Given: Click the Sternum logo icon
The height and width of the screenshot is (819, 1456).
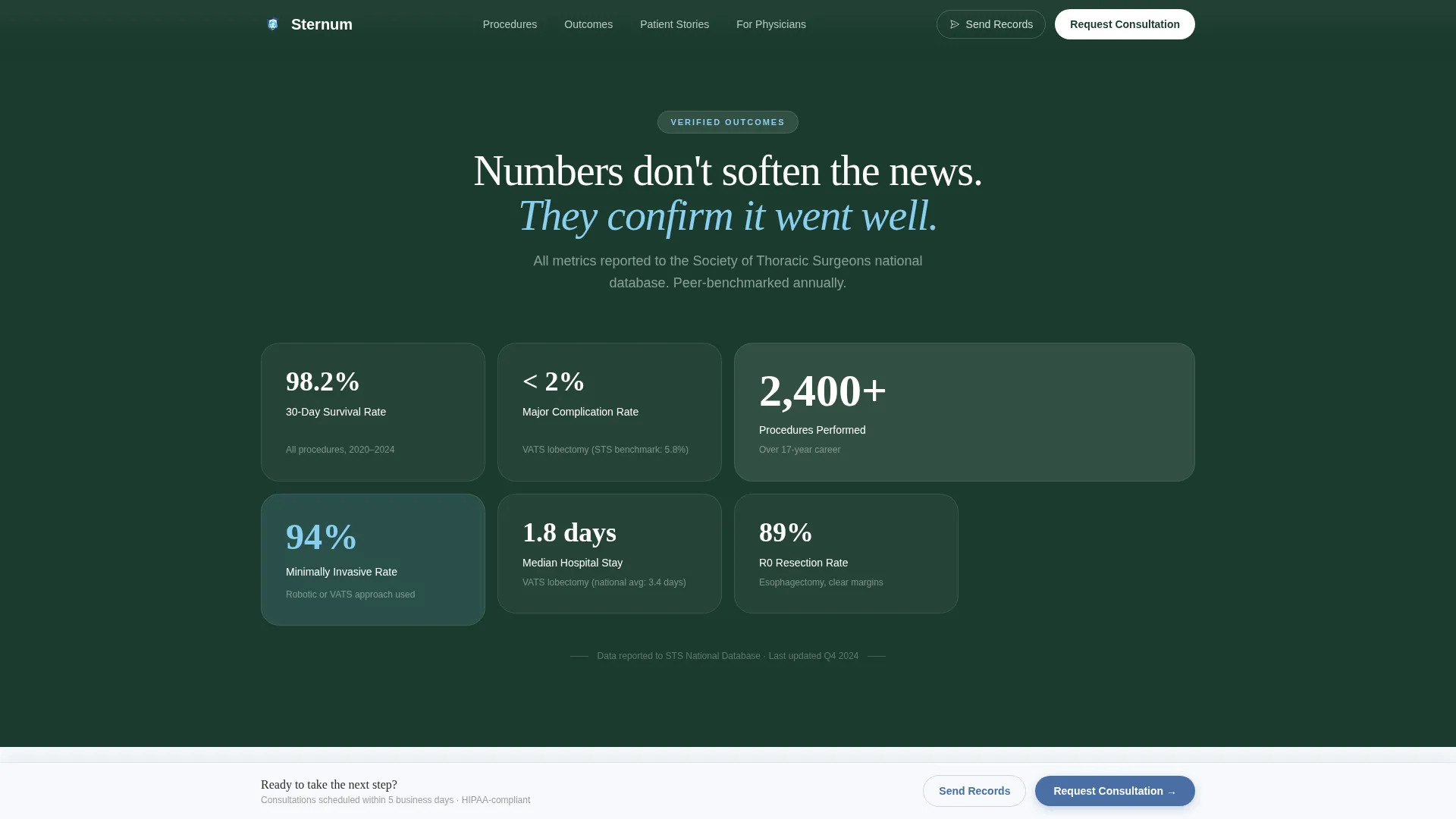Looking at the screenshot, I should (273, 24).
